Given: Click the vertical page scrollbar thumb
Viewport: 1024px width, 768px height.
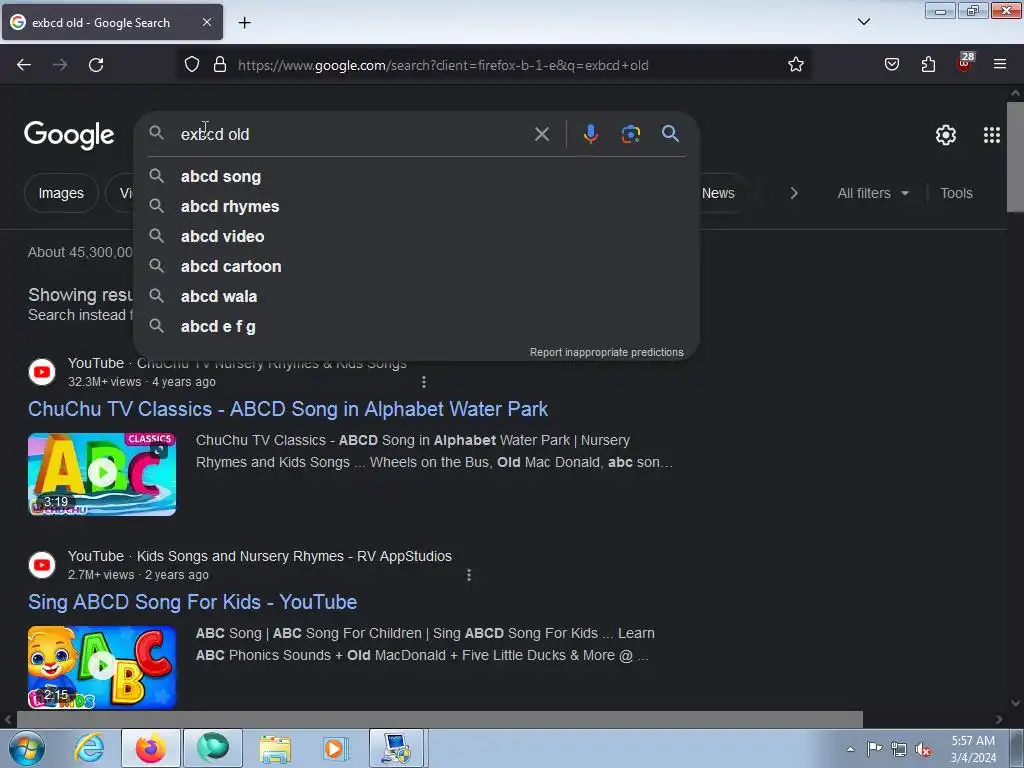Looking at the screenshot, I should pyautogui.click(x=1016, y=157).
